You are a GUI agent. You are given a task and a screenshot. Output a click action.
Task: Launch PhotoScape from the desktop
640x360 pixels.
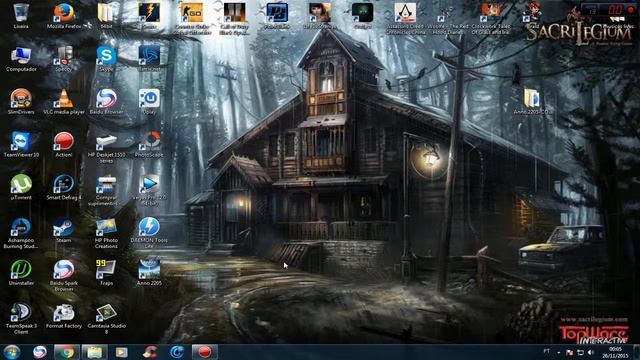pyautogui.click(x=149, y=144)
